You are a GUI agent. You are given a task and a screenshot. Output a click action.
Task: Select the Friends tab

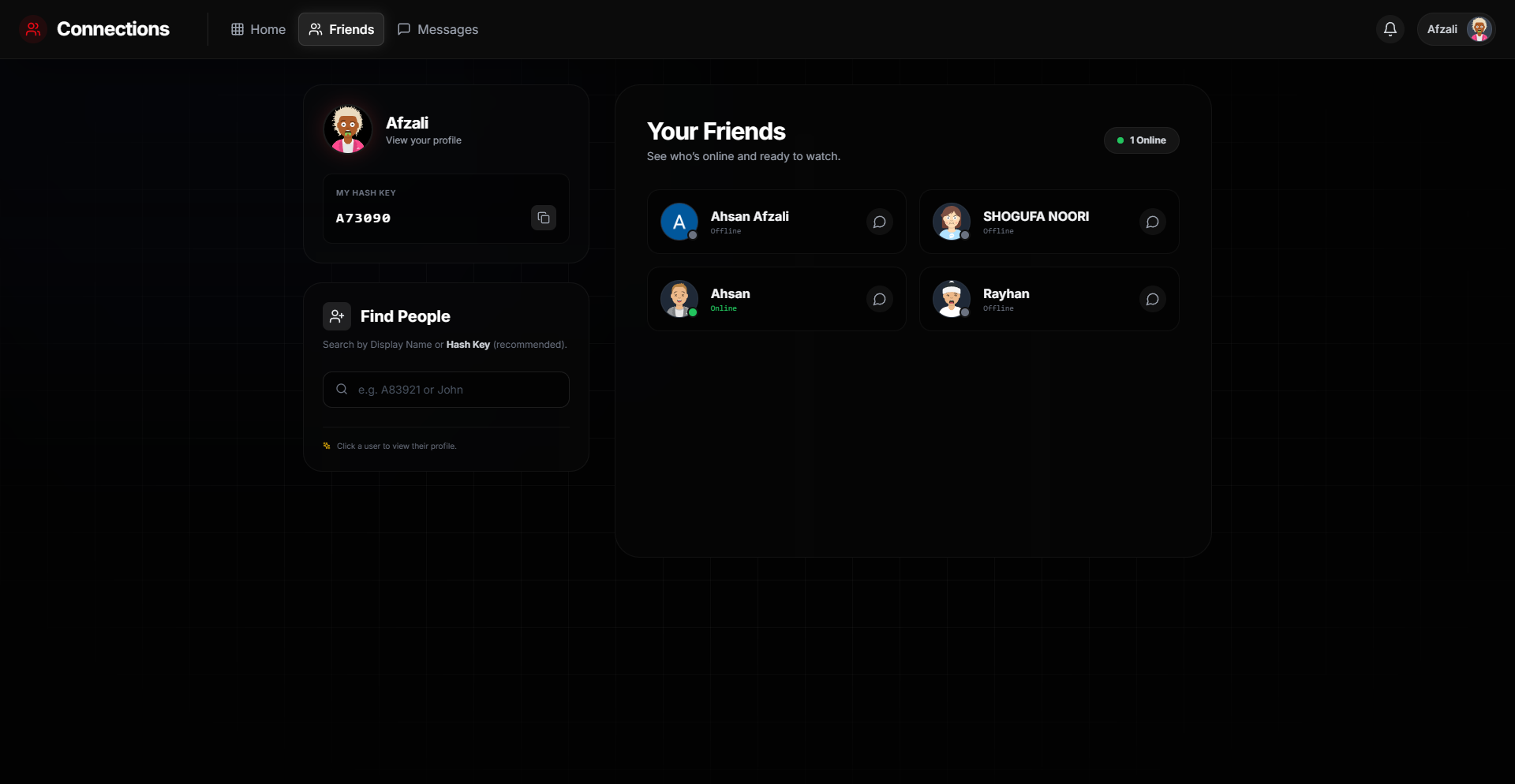click(x=341, y=29)
